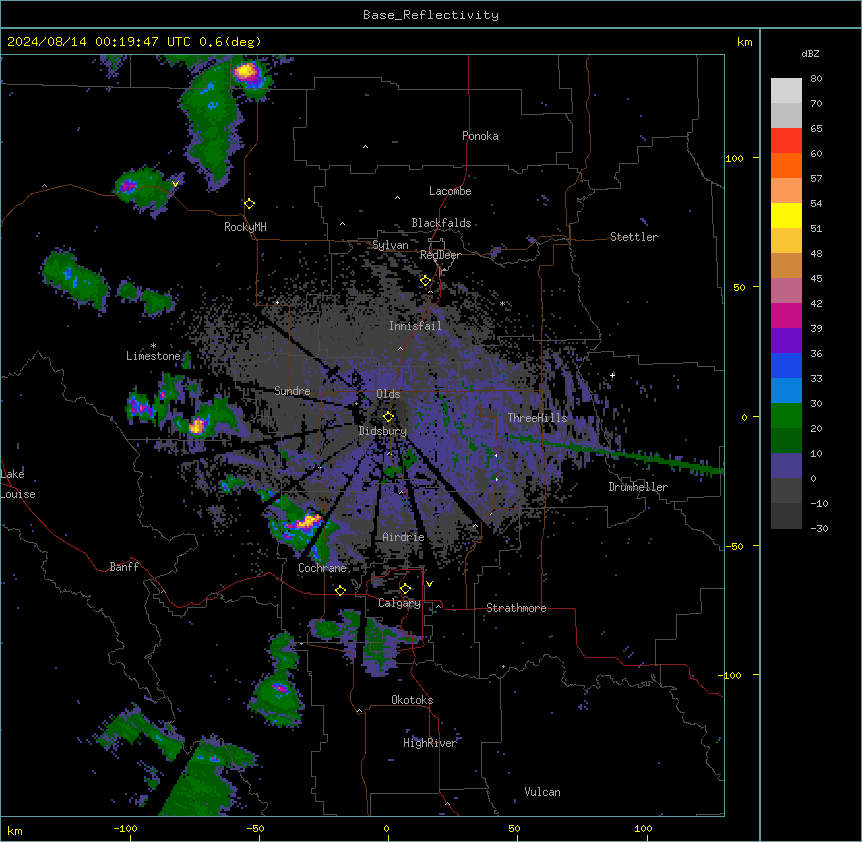The height and width of the screenshot is (842, 862).
Task: Click the yellow diamond marker above RockyMH
Action: pyautogui.click(x=250, y=204)
